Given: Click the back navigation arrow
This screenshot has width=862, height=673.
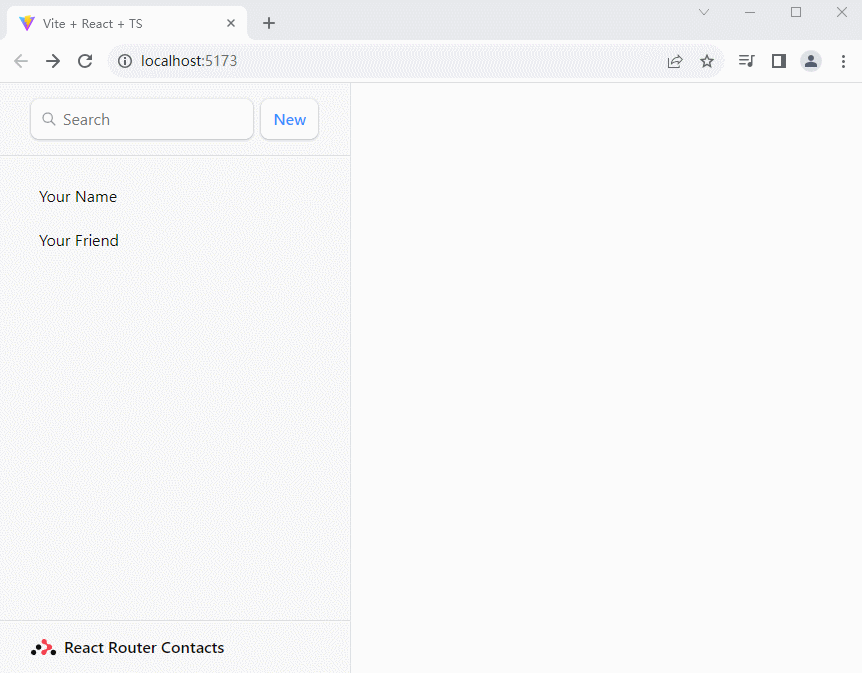Looking at the screenshot, I should click(x=21, y=61).
